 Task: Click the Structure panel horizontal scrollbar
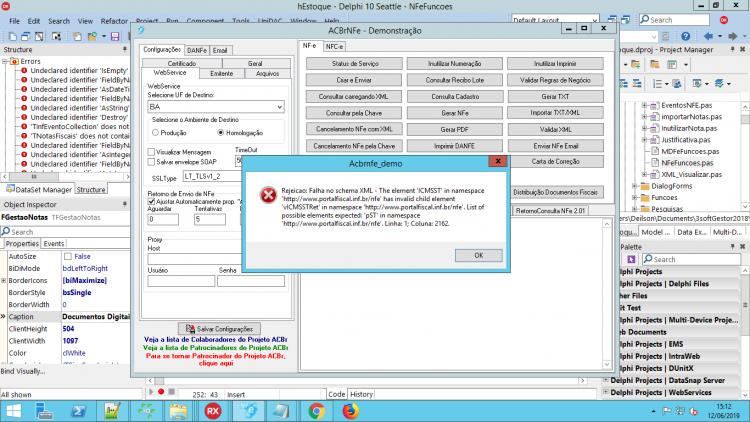click(x=66, y=177)
